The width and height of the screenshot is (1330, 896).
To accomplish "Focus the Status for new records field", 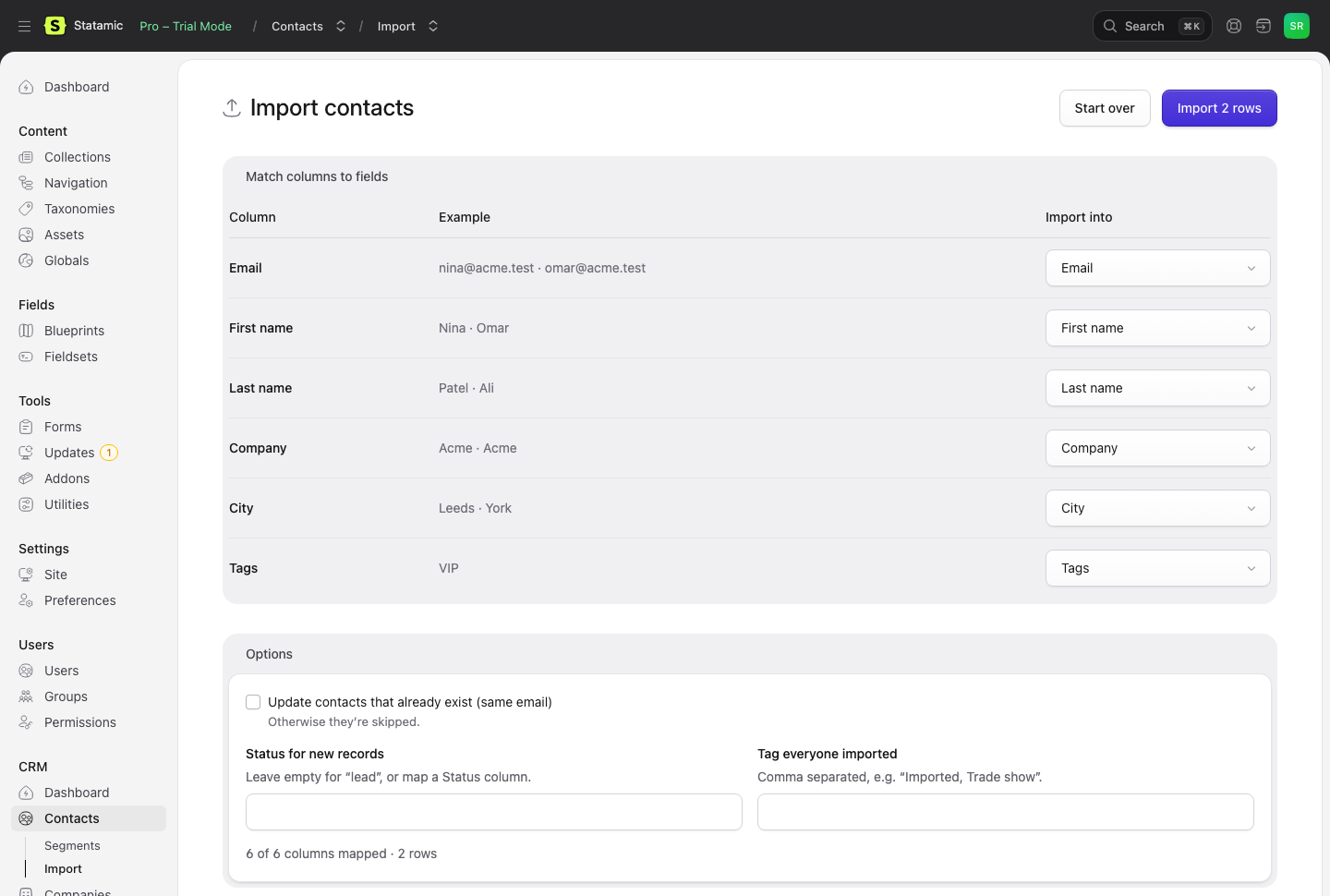I will (x=494, y=812).
